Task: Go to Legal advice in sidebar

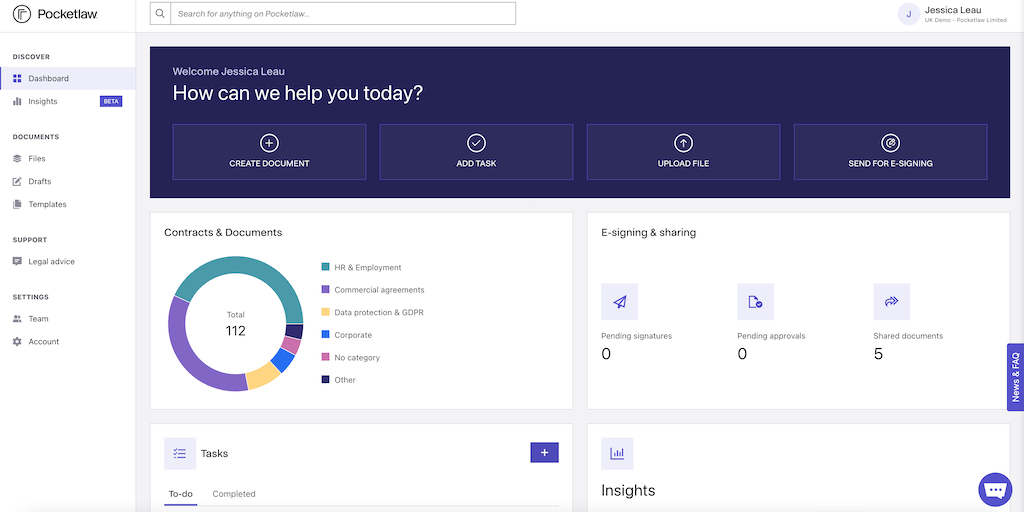Action: tap(51, 262)
